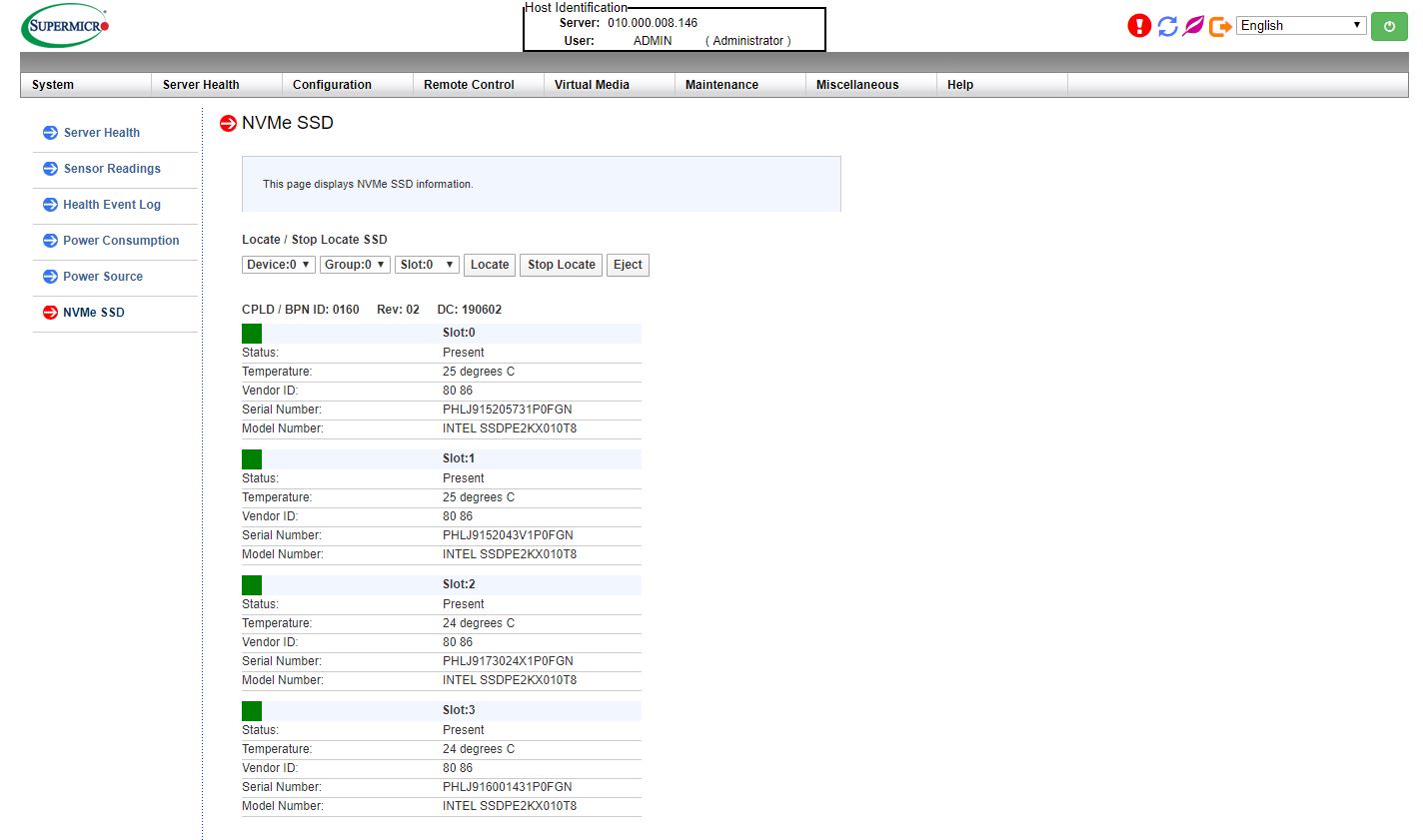This screenshot has width=1423, height=840.
Task: Click the CPLD / BPN ID: 0160 text
Action: (301, 310)
